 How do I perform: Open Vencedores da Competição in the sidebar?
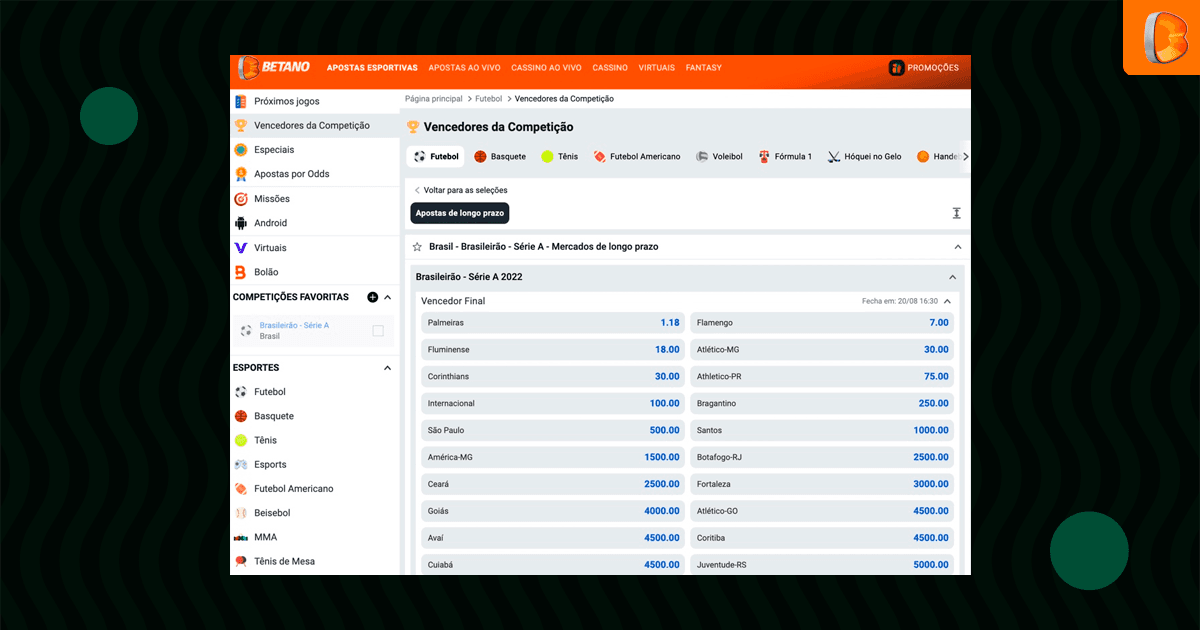[315, 126]
